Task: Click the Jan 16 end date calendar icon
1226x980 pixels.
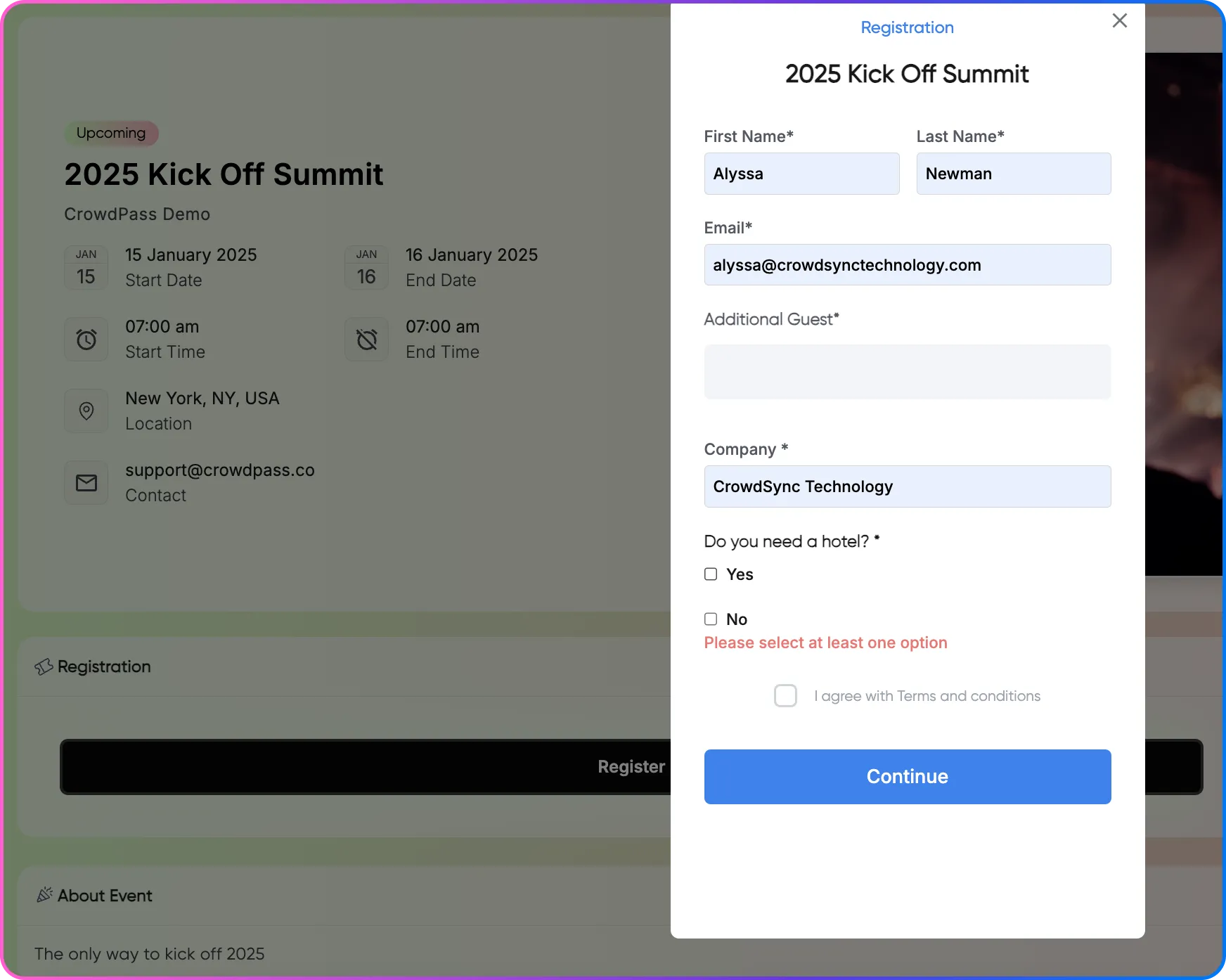Action: click(x=366, y=268)
